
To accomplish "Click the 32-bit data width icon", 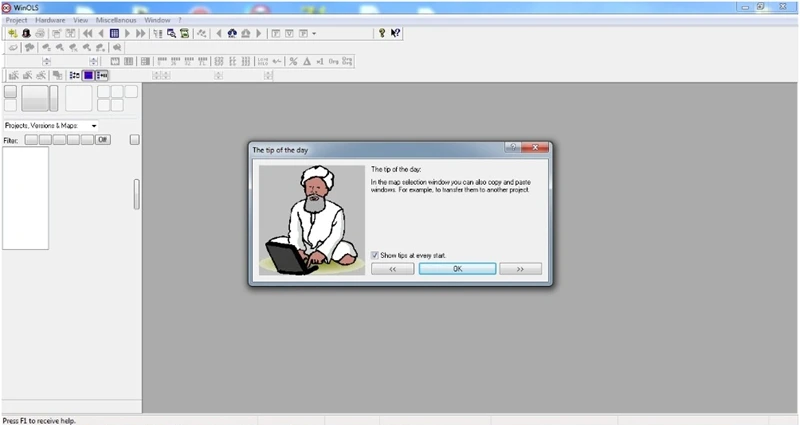I will point(189,61).
